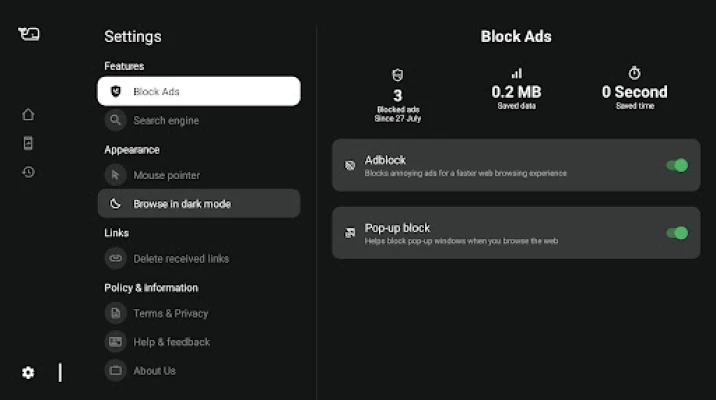Open the history clock icon in sidebar
Image resolution: width=716 pixels, height=400 pixels.
point(28,172)
